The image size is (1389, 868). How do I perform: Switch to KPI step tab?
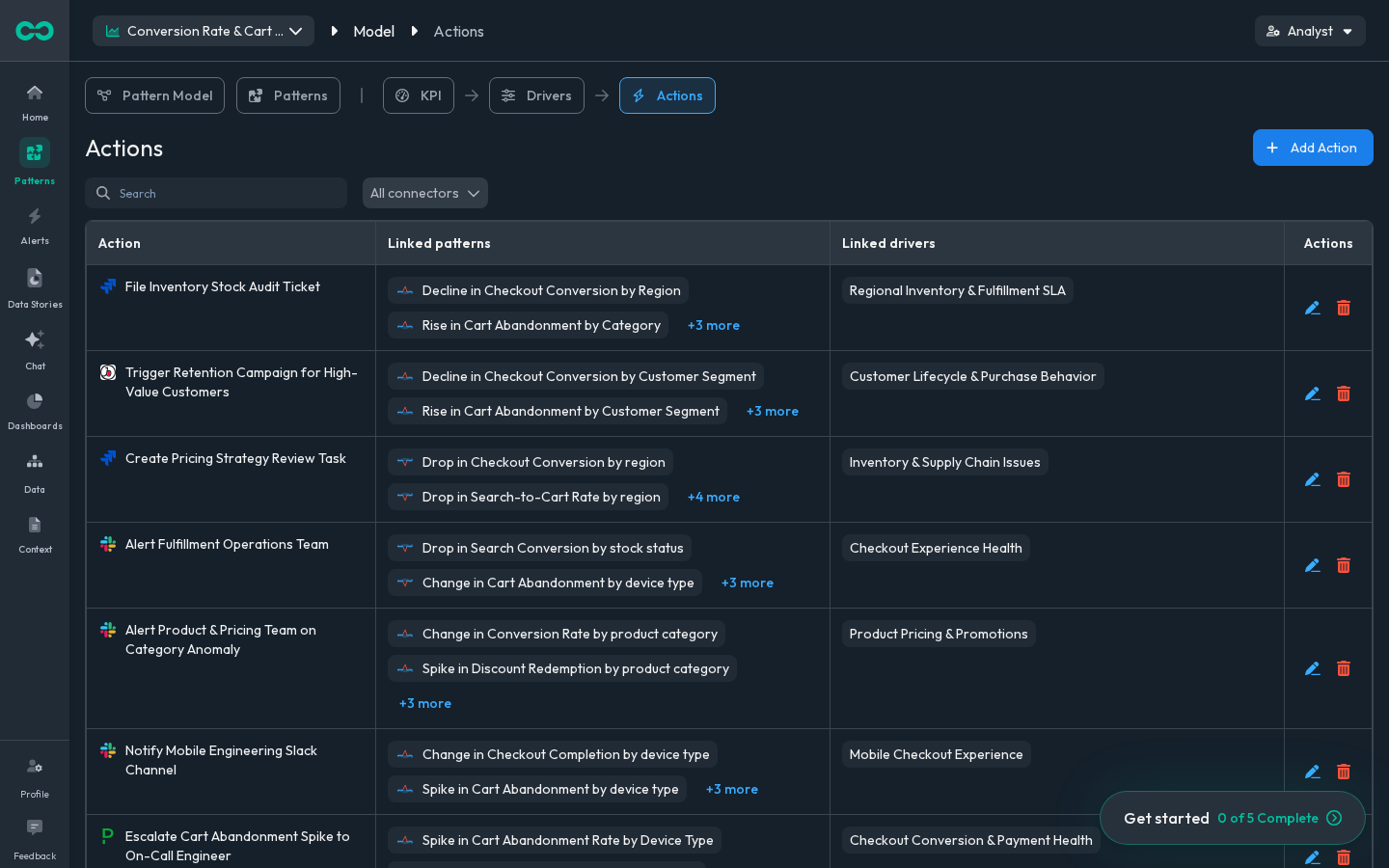[x=419, y=95]
